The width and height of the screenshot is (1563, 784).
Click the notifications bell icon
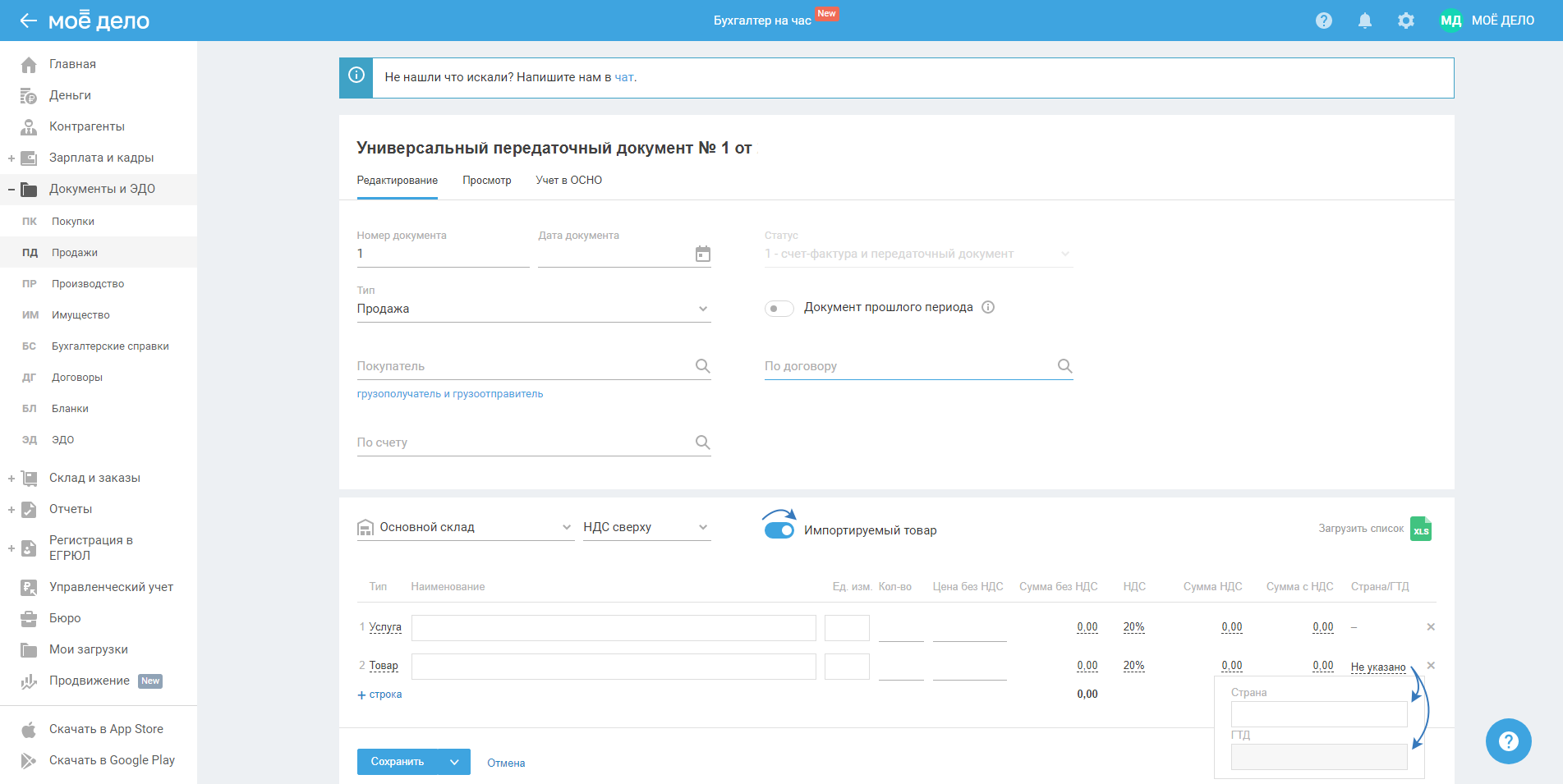1364,21
